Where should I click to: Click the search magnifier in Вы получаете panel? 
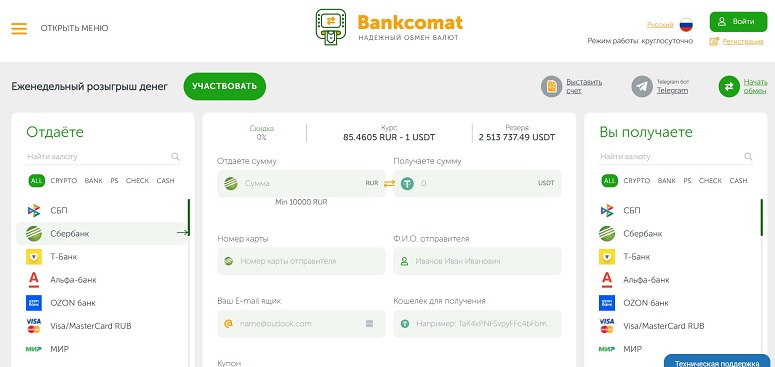748,157
